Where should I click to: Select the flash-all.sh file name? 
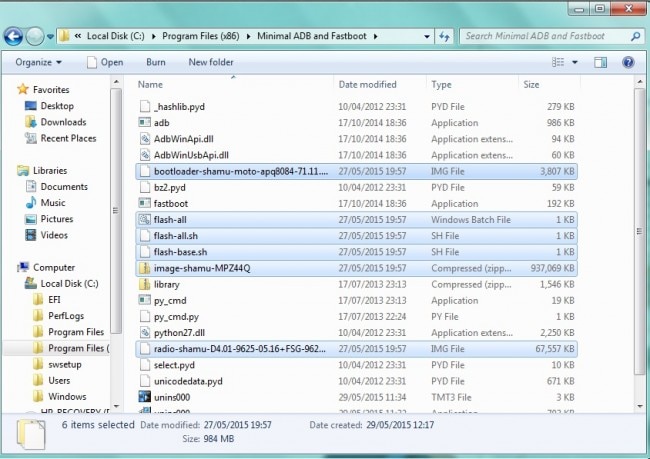pos(176,236)
